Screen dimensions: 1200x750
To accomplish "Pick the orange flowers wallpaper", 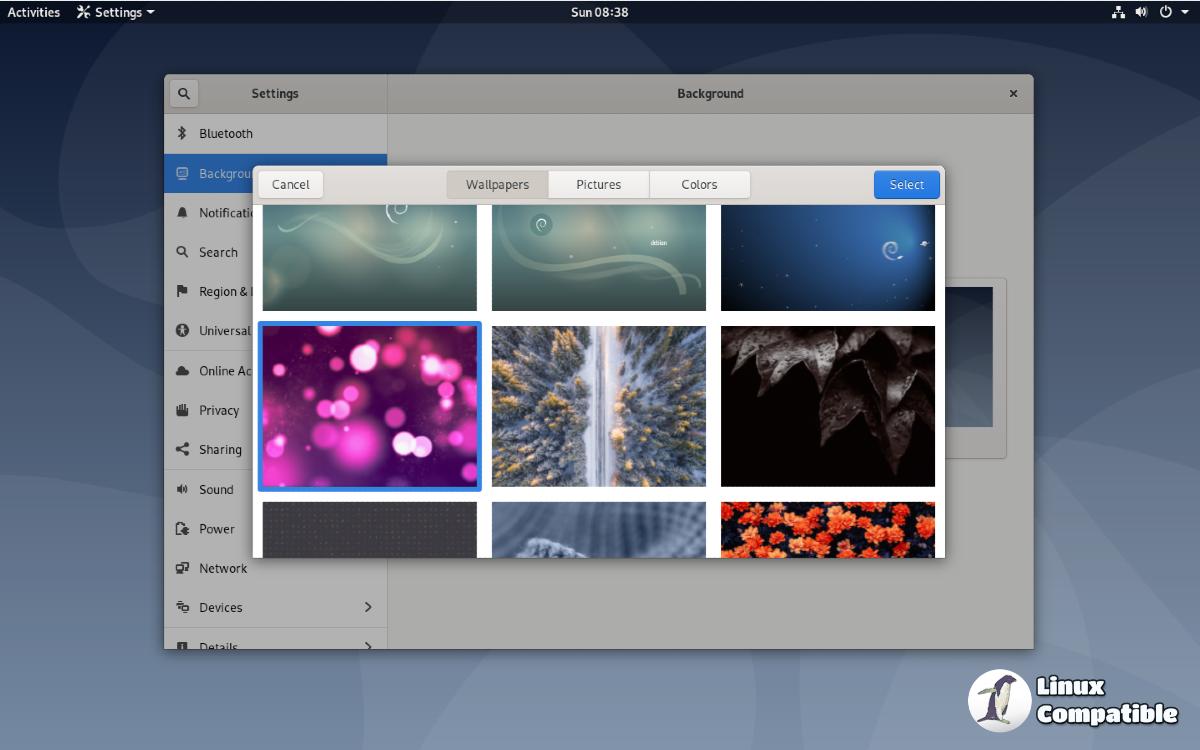I will [827, 529].
